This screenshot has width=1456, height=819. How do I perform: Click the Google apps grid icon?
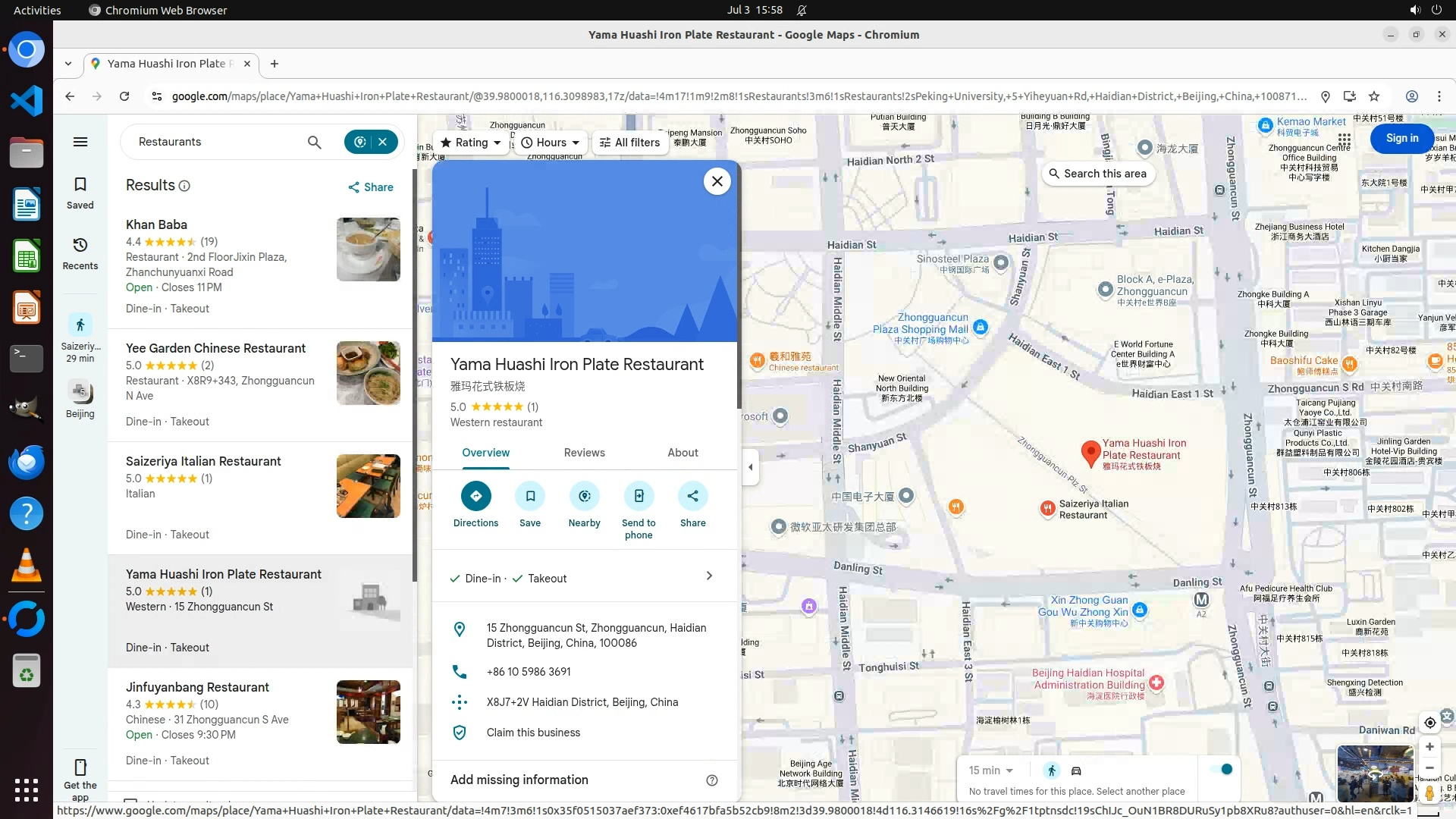point(1344,140)
